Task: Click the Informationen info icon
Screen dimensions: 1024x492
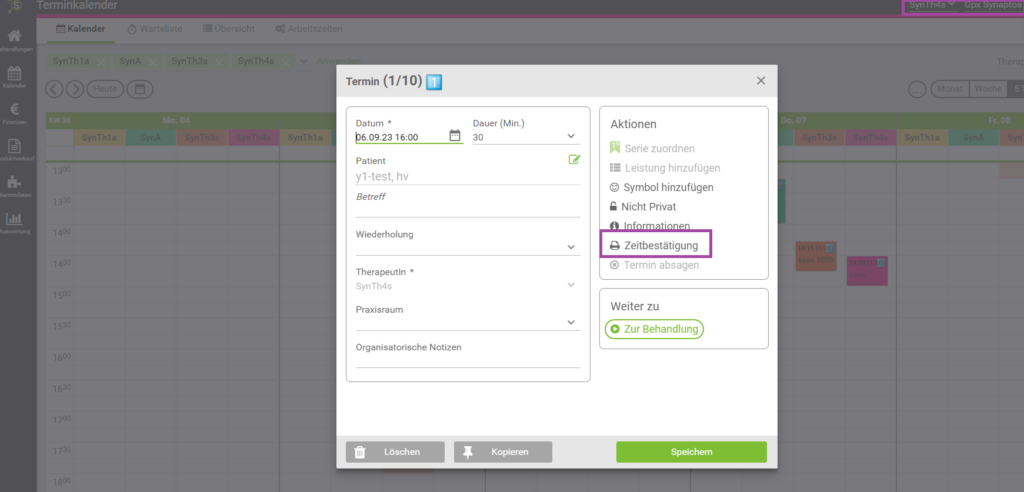Action: coord(614,226)
